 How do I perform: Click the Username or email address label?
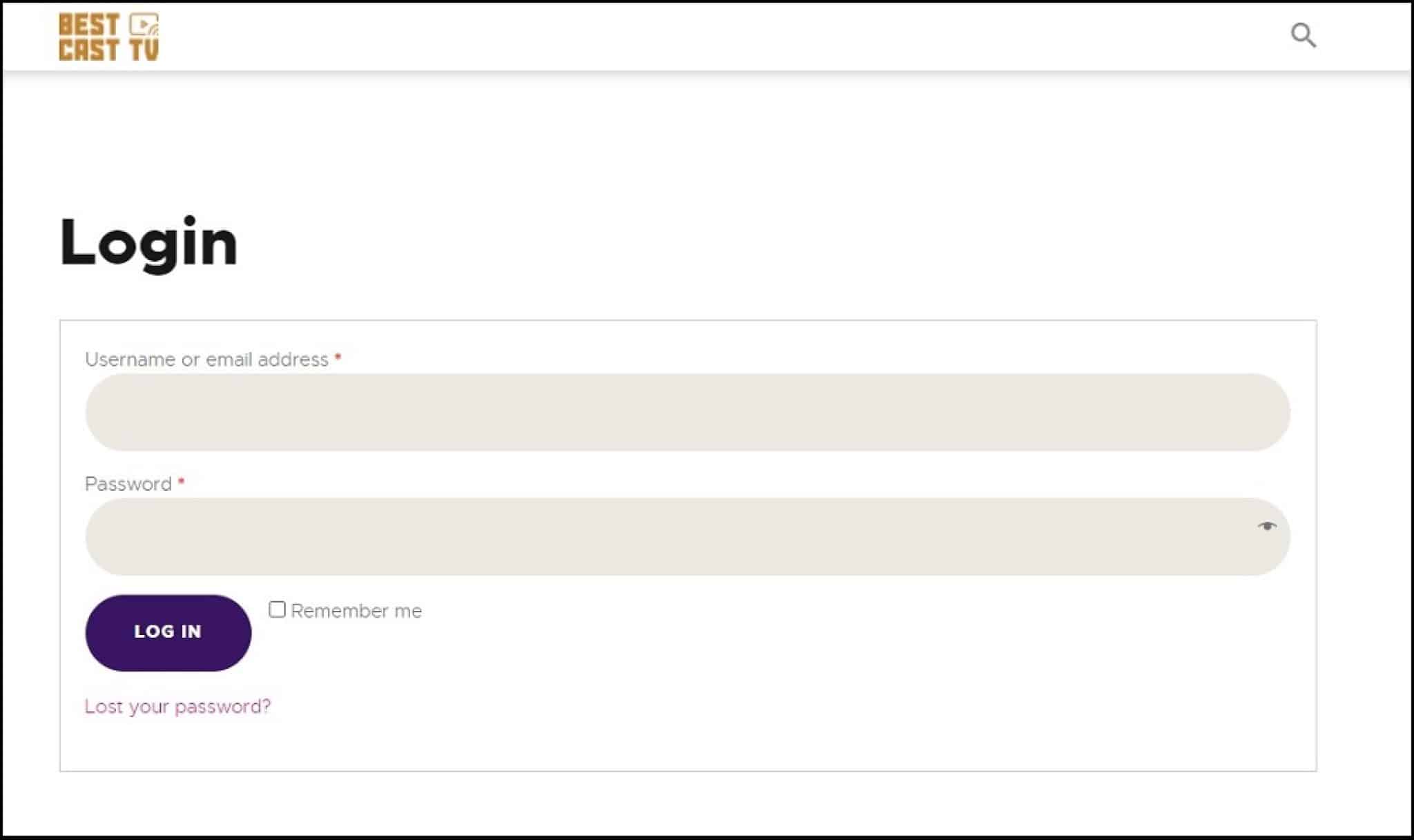click(x=206, y=360)
